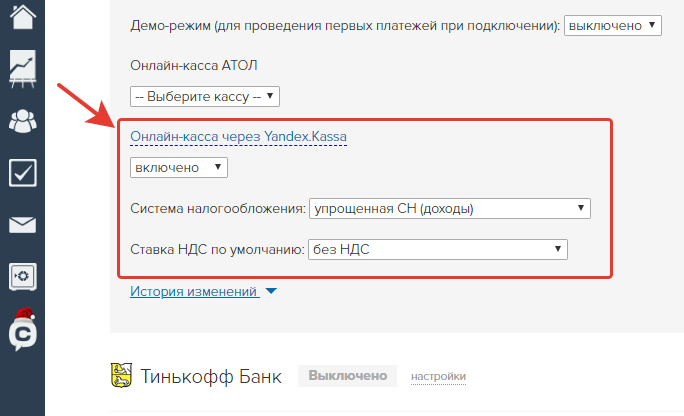684x416 pixels.
Task: Open the home icon in sidebar
Action: coord(23,15)
